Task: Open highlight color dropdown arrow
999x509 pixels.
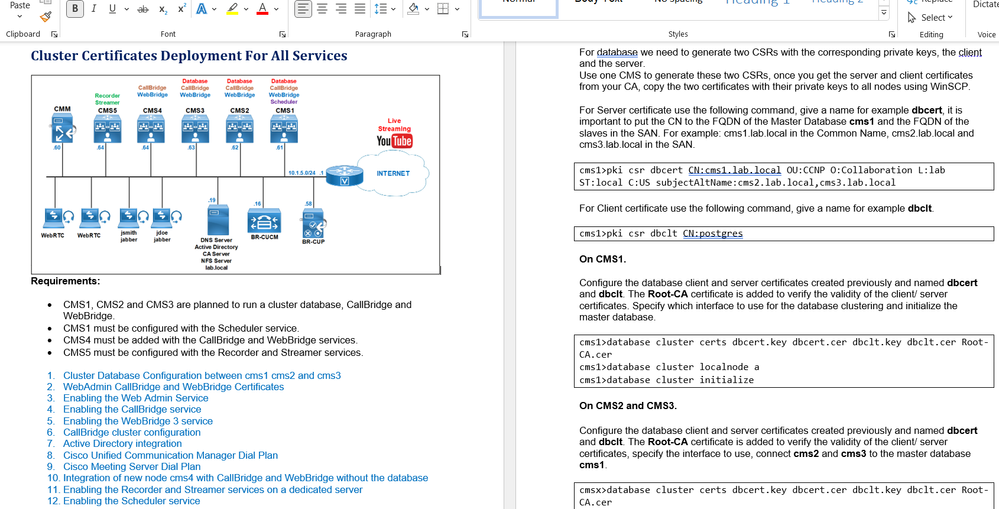Action: coord(246,9)
